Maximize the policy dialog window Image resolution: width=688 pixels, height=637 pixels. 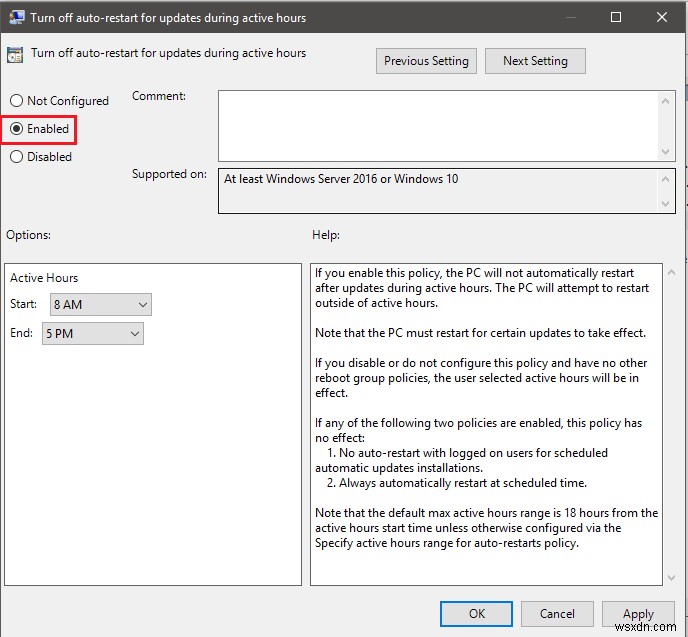pyautogui.click(x=616, y=17)
